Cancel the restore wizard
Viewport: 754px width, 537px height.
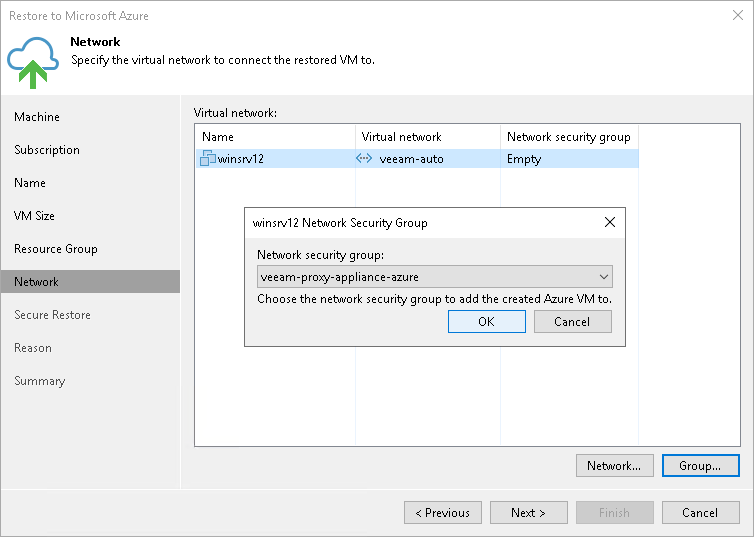[701, 512]
